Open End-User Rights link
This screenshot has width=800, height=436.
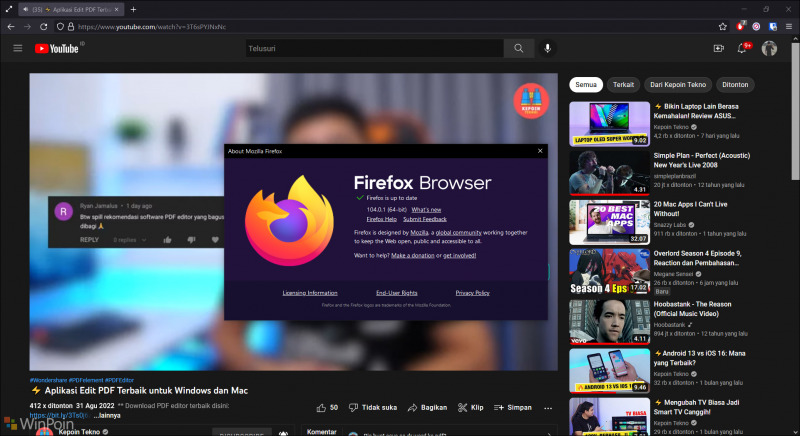point(396,293)
